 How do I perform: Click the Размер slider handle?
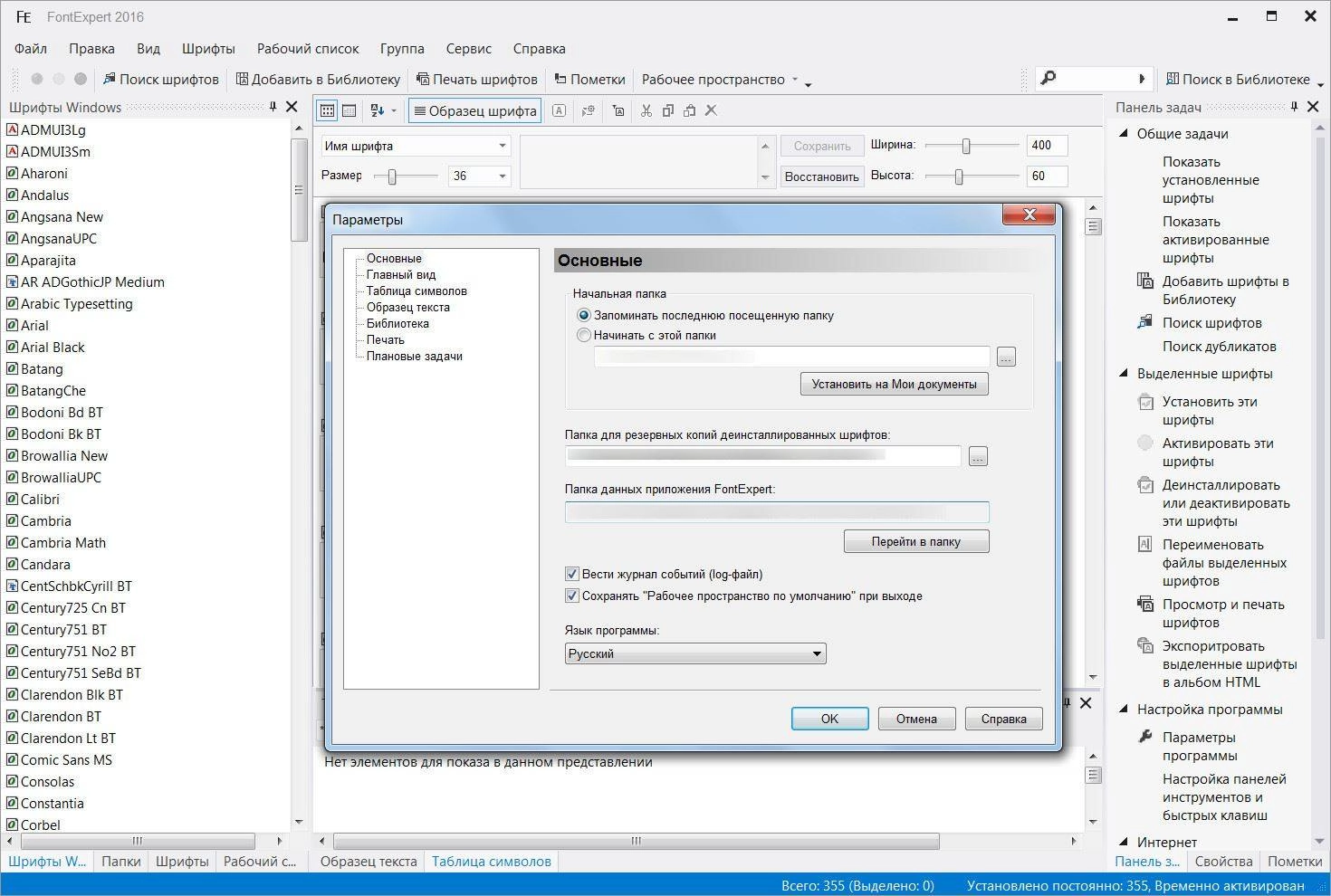(x=392, y=176)
